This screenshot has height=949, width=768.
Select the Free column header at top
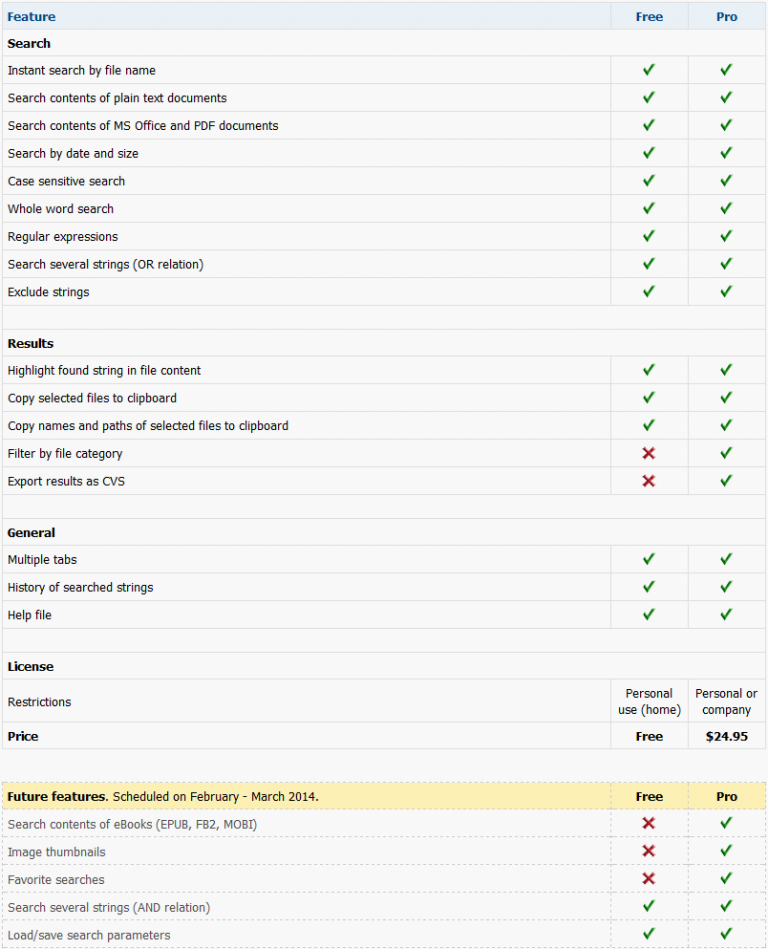[x=649, y=17]
